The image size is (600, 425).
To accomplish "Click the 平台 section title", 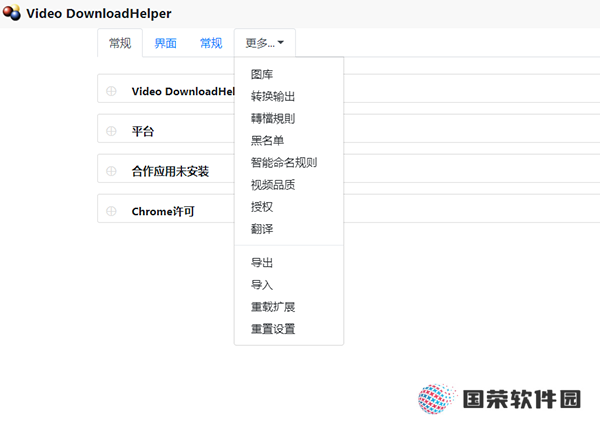I will click(143, 131).
